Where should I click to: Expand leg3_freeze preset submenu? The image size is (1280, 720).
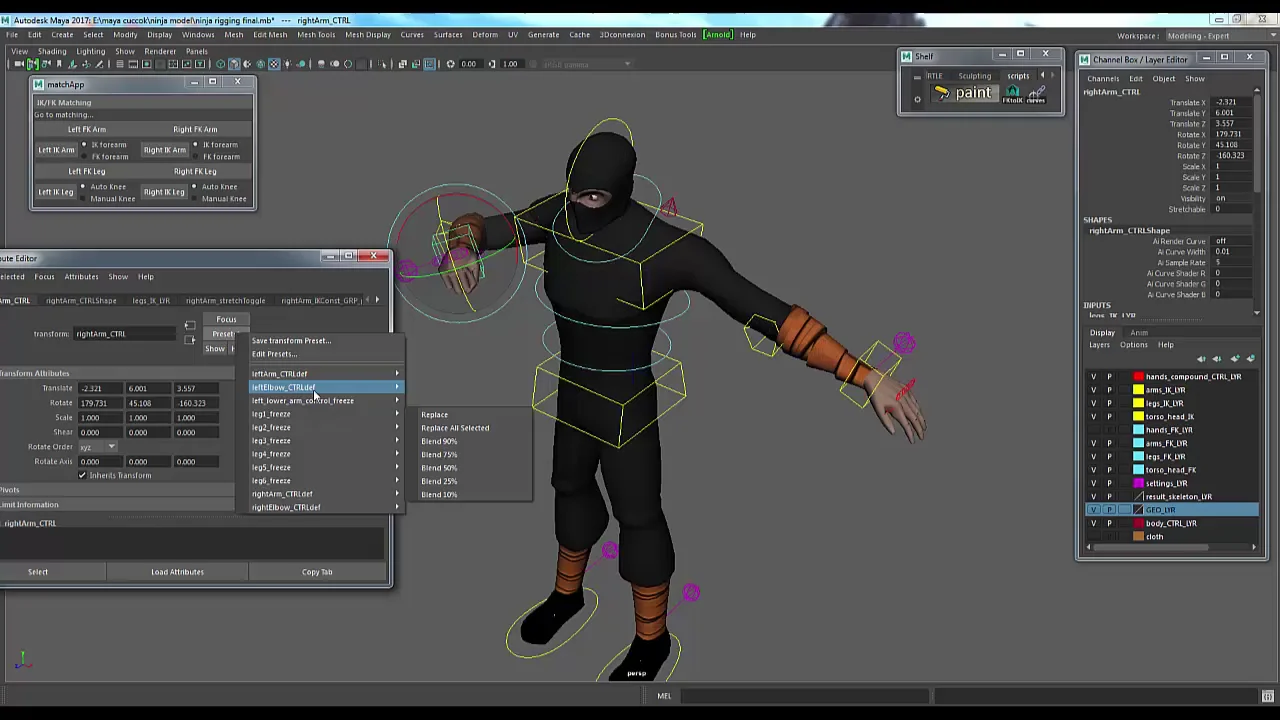point(324,441)
